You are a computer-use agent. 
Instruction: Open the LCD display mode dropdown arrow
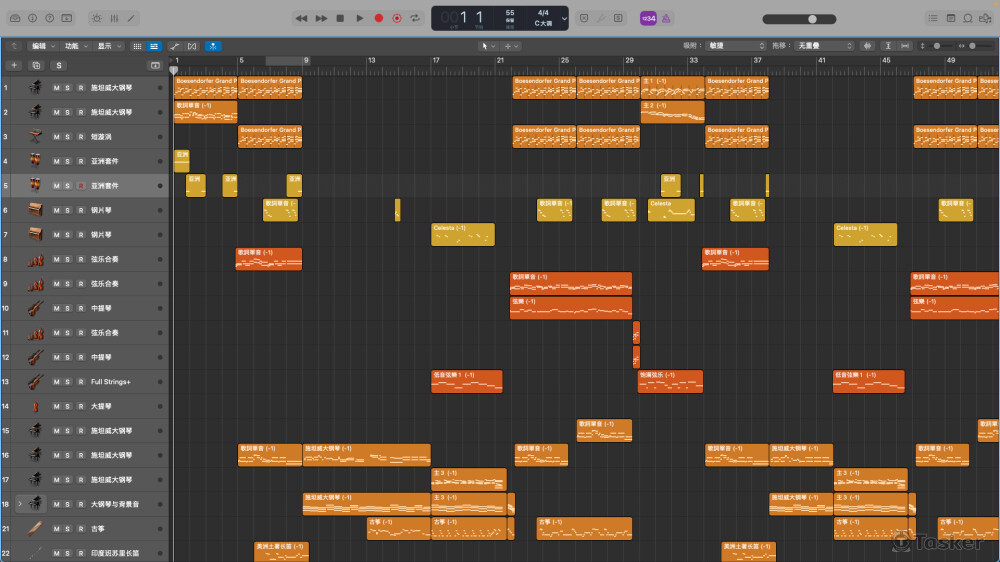pos(564,18)
